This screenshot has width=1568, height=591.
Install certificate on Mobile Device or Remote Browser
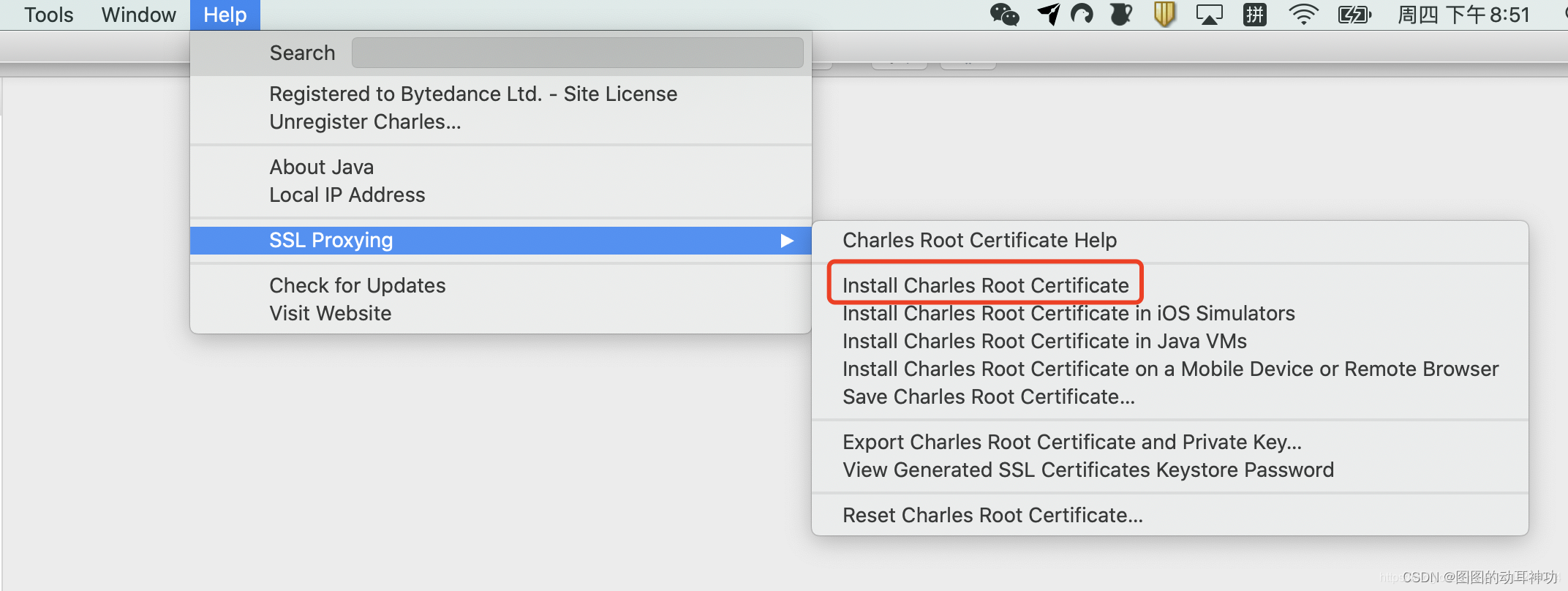[x=1170, y=369]
